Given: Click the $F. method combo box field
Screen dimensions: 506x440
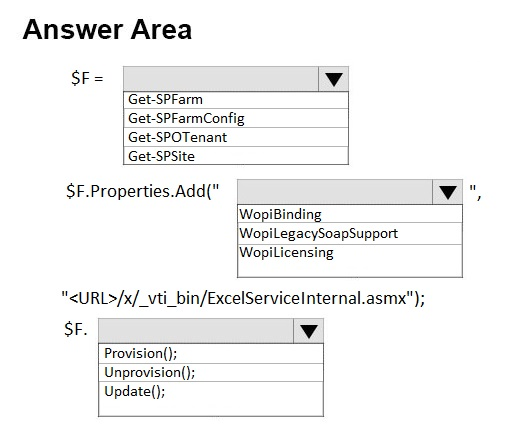Looking at the screenshot, I should (196, 331).
